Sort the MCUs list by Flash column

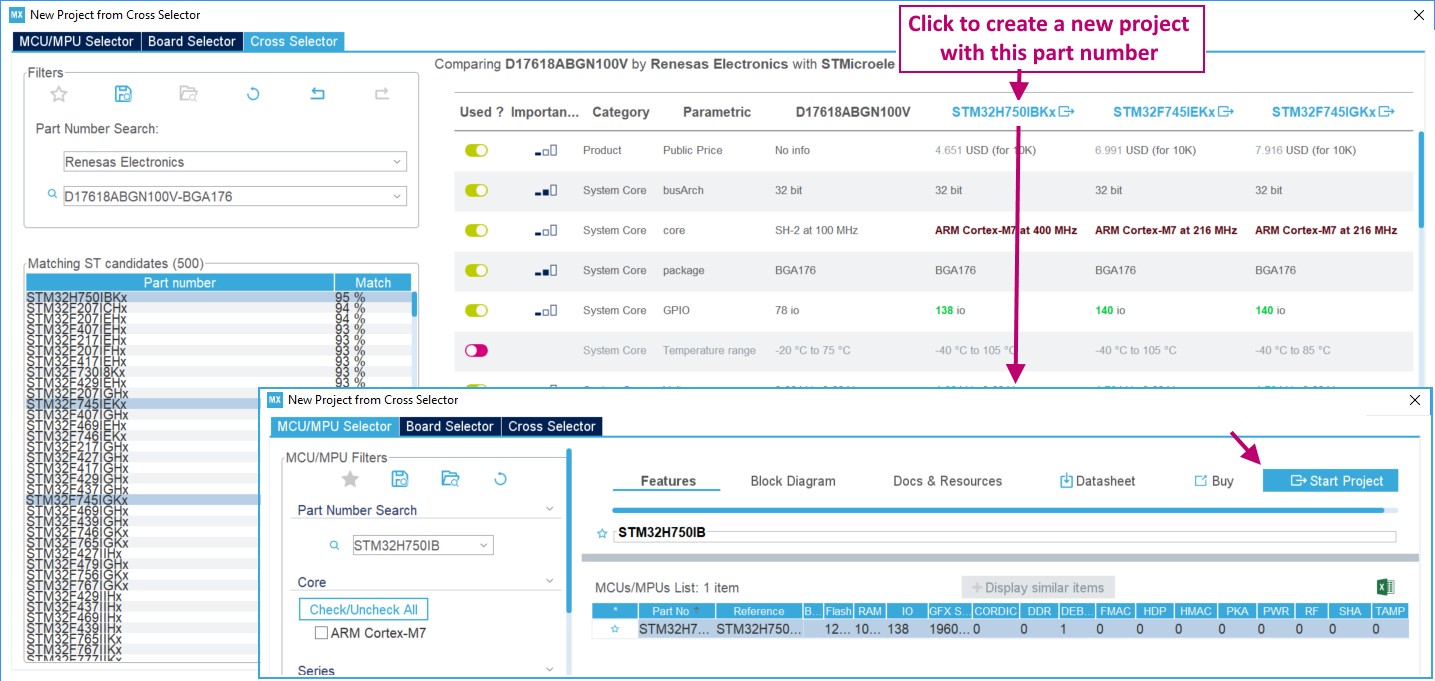pyautogui.click(x=838, y=611)
